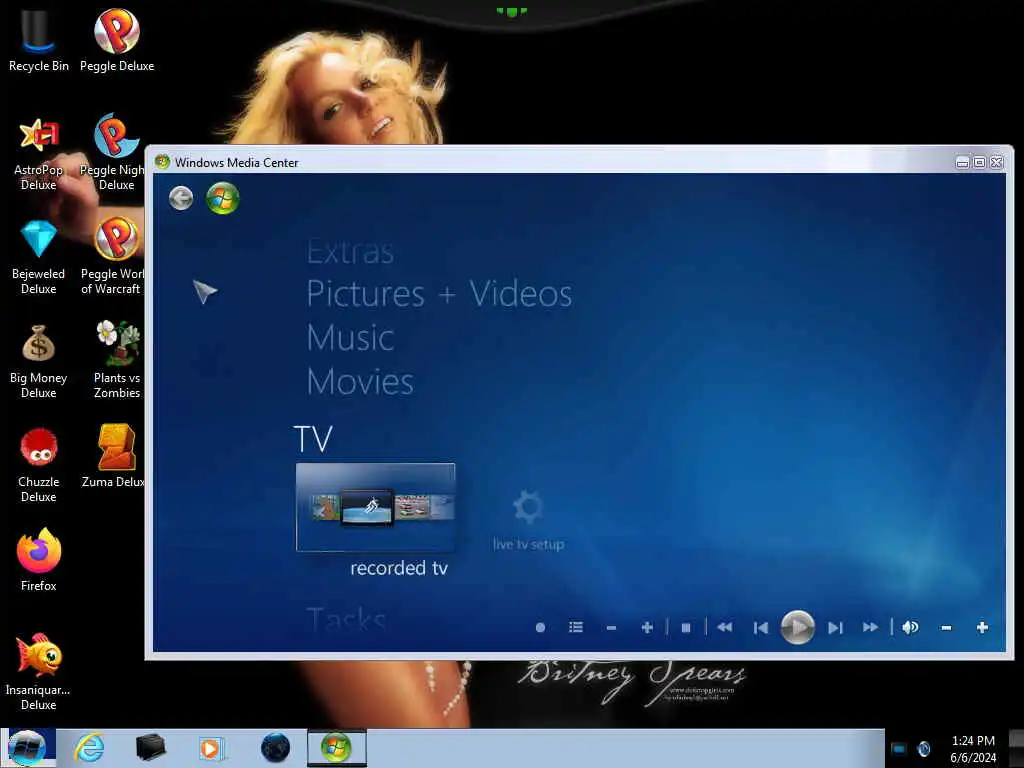
Task: Open the recorded tv tile
Action: (x=376, y=507)
